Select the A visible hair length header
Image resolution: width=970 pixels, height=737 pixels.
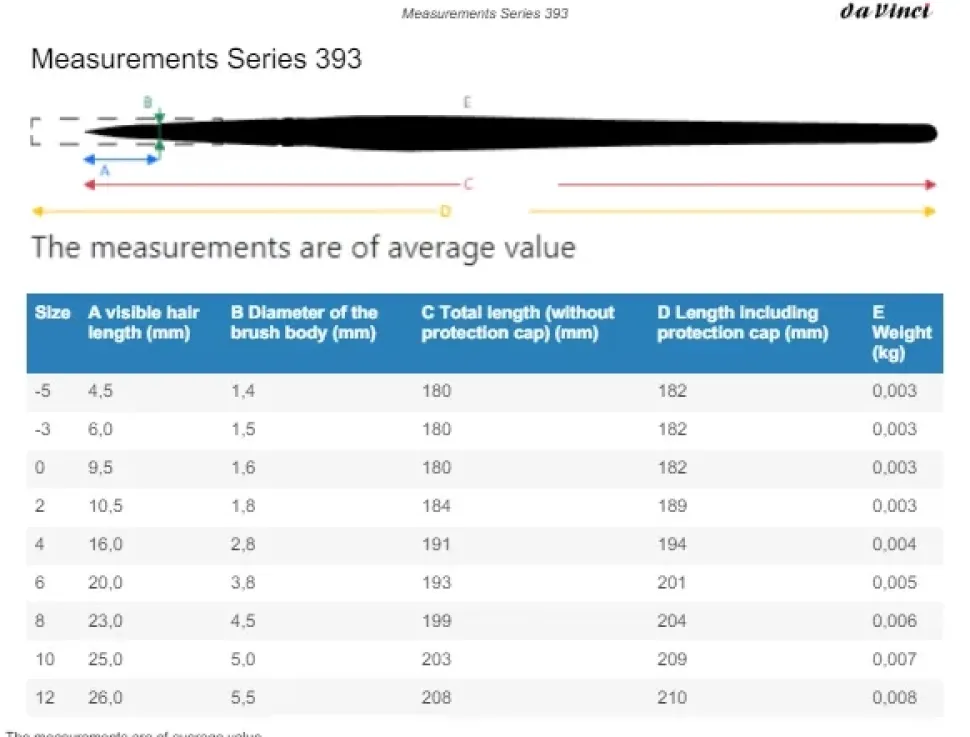pos(144,323)
